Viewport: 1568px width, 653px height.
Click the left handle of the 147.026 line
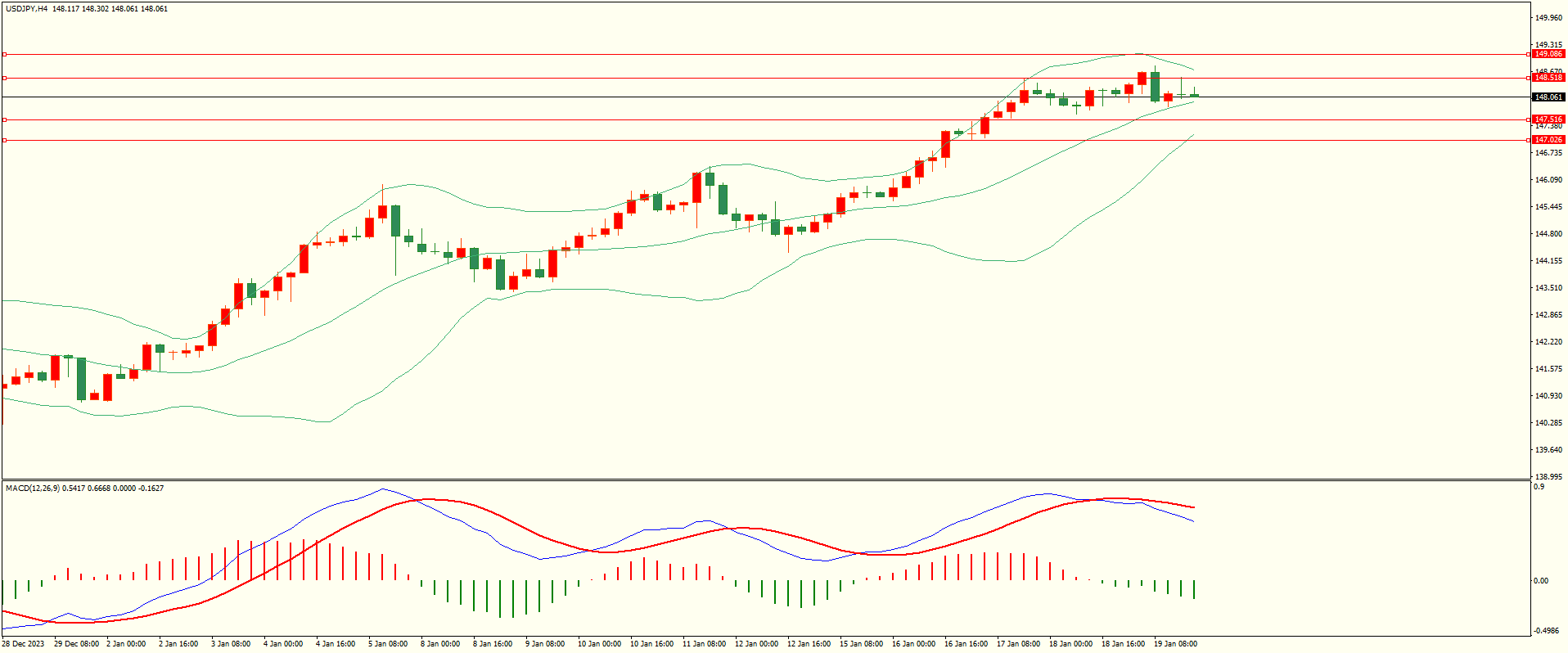pos(4,140)
